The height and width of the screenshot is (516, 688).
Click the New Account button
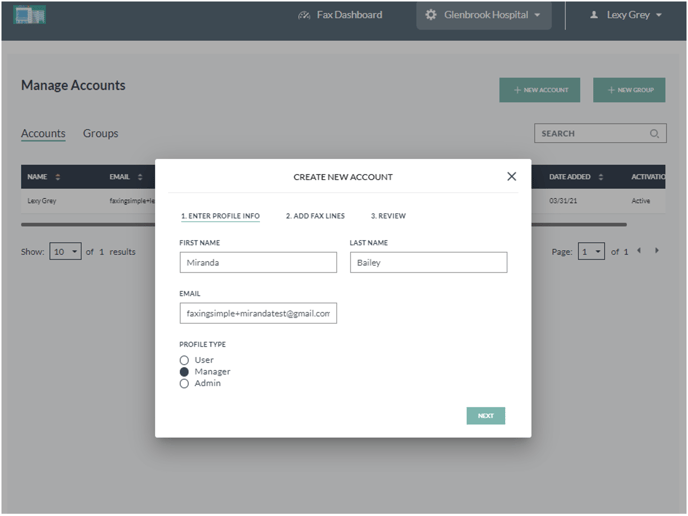pos(540,90)
